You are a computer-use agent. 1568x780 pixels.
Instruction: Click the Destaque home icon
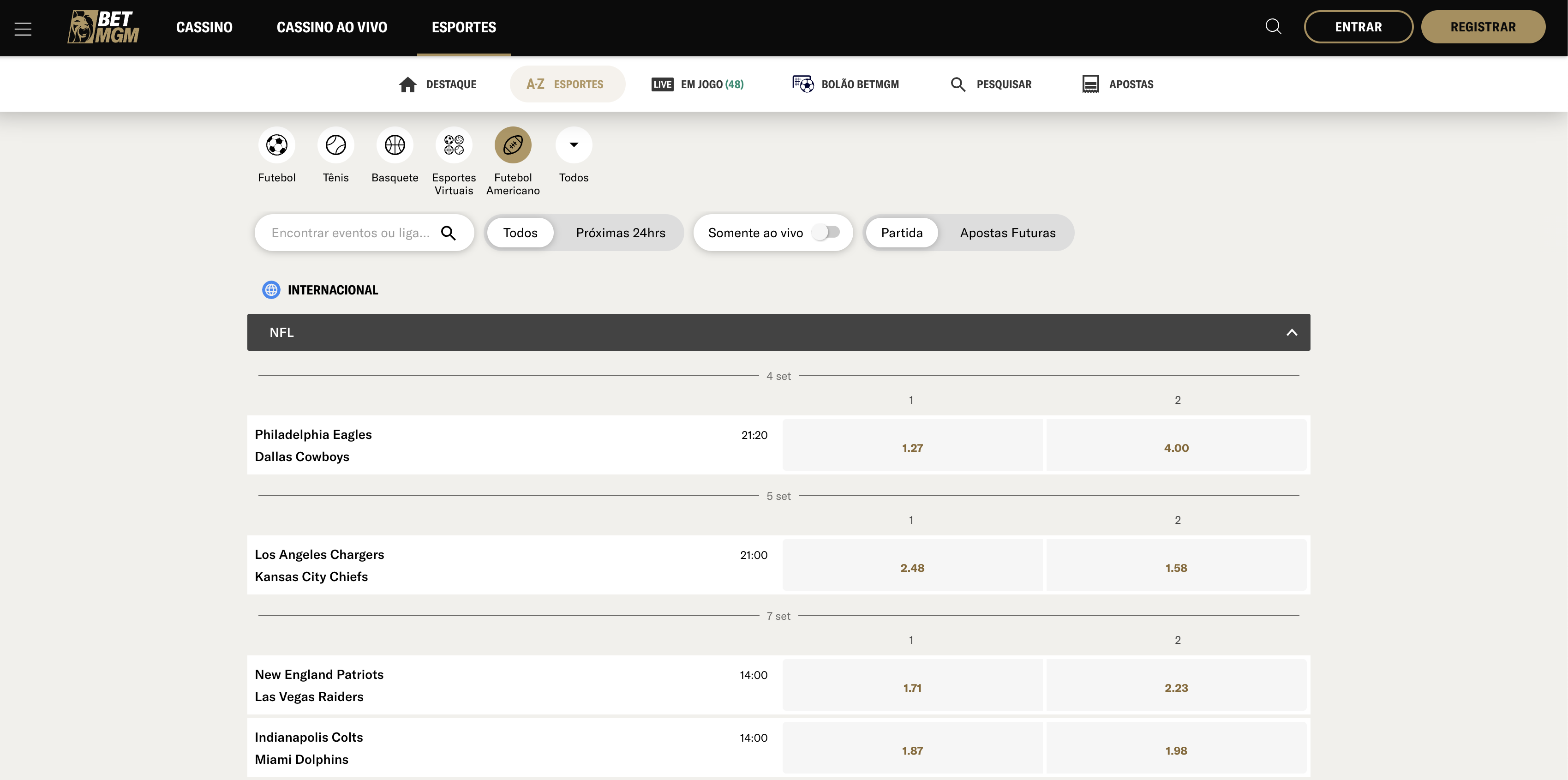coord(408,84)
